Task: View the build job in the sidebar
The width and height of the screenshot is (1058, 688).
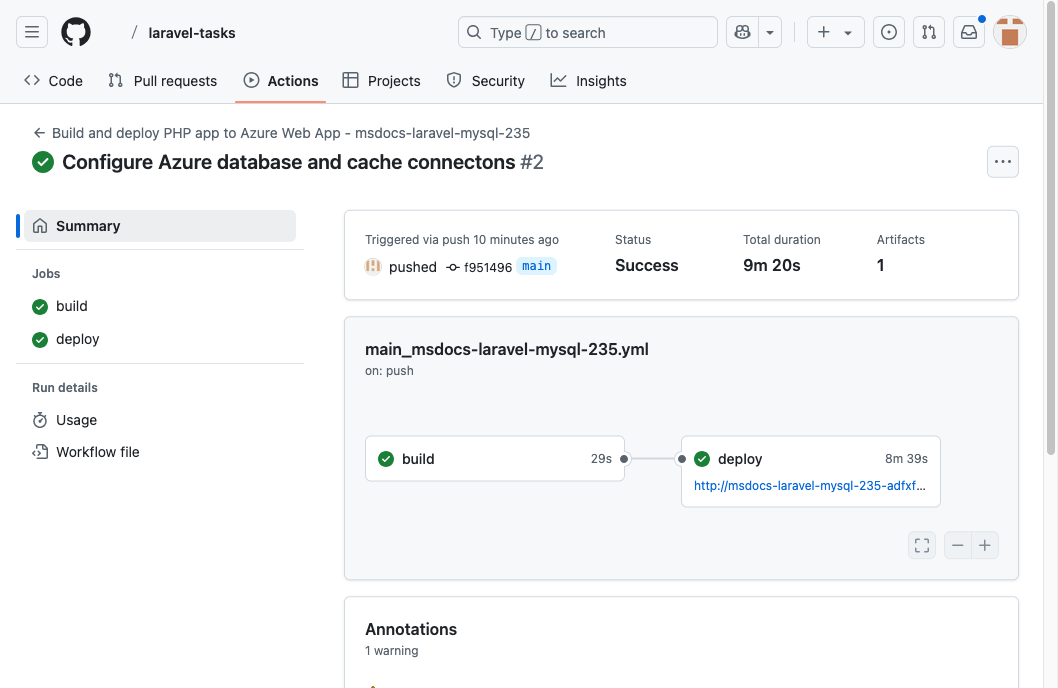Action: (70, 306)
